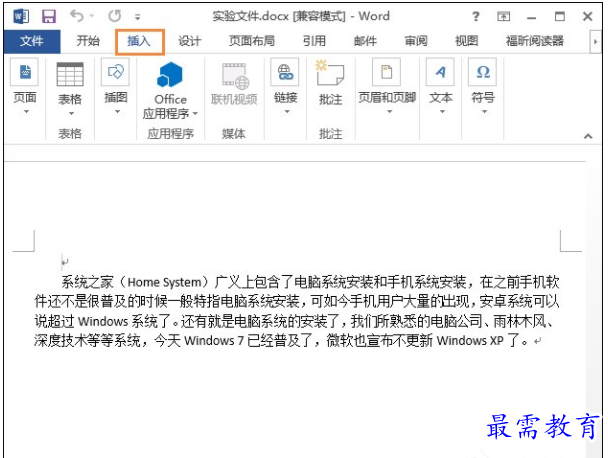Expand the 页面 dropdown arrow
This screenshot has height=458, width=608.
[26, 112]
